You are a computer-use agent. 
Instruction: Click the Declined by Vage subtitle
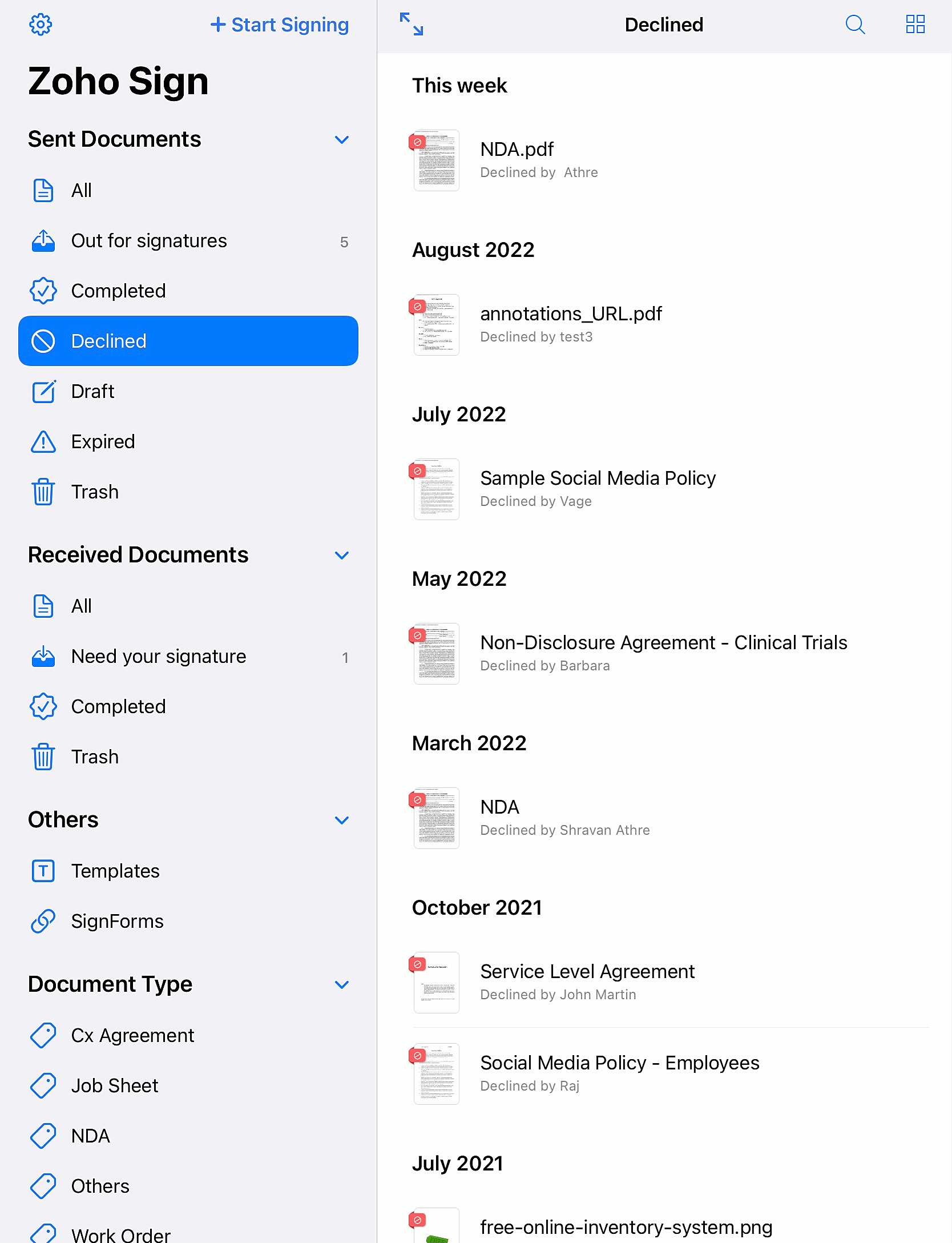tap(536, 501)
